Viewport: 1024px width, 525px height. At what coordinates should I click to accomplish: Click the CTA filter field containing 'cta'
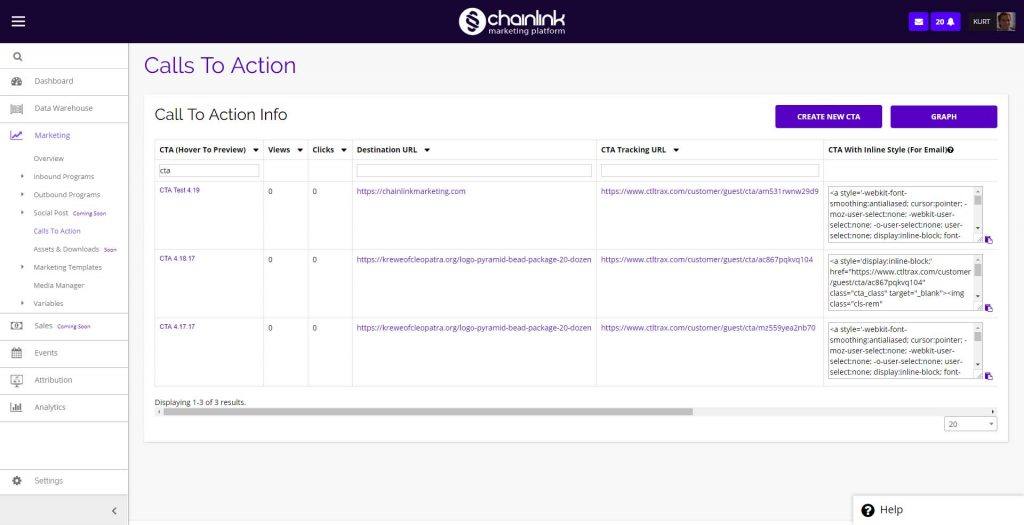[208, 171]
